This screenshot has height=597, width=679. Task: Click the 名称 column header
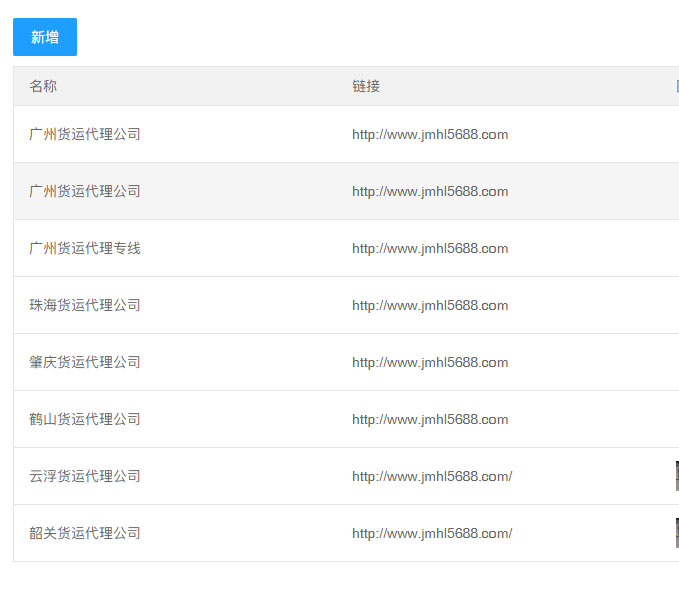(x=43, y=87)
